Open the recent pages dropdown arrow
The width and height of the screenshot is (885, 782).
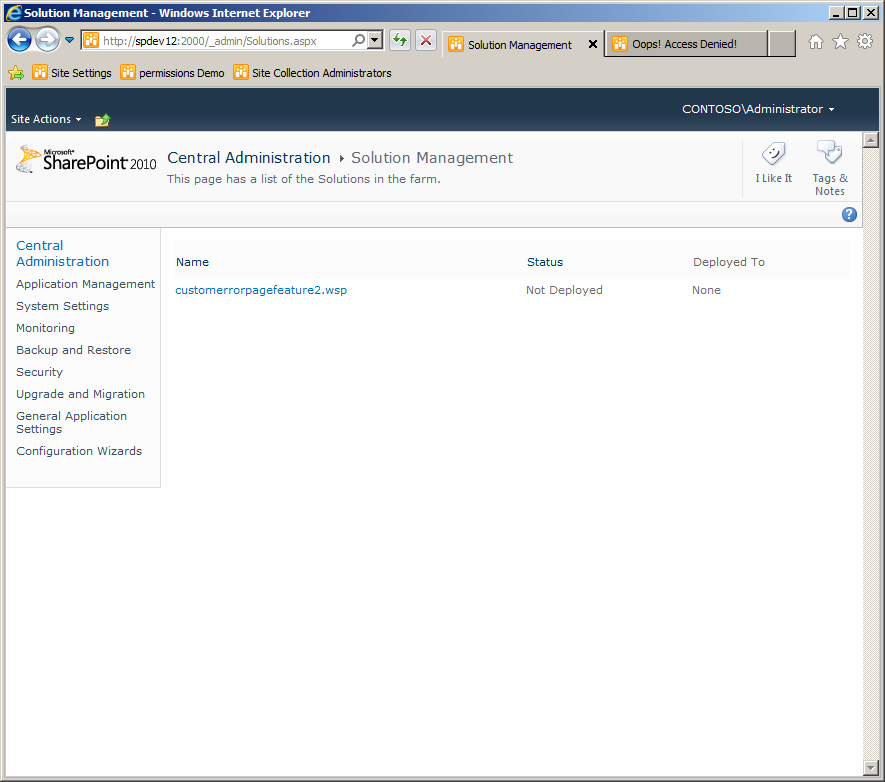(69, 40)
